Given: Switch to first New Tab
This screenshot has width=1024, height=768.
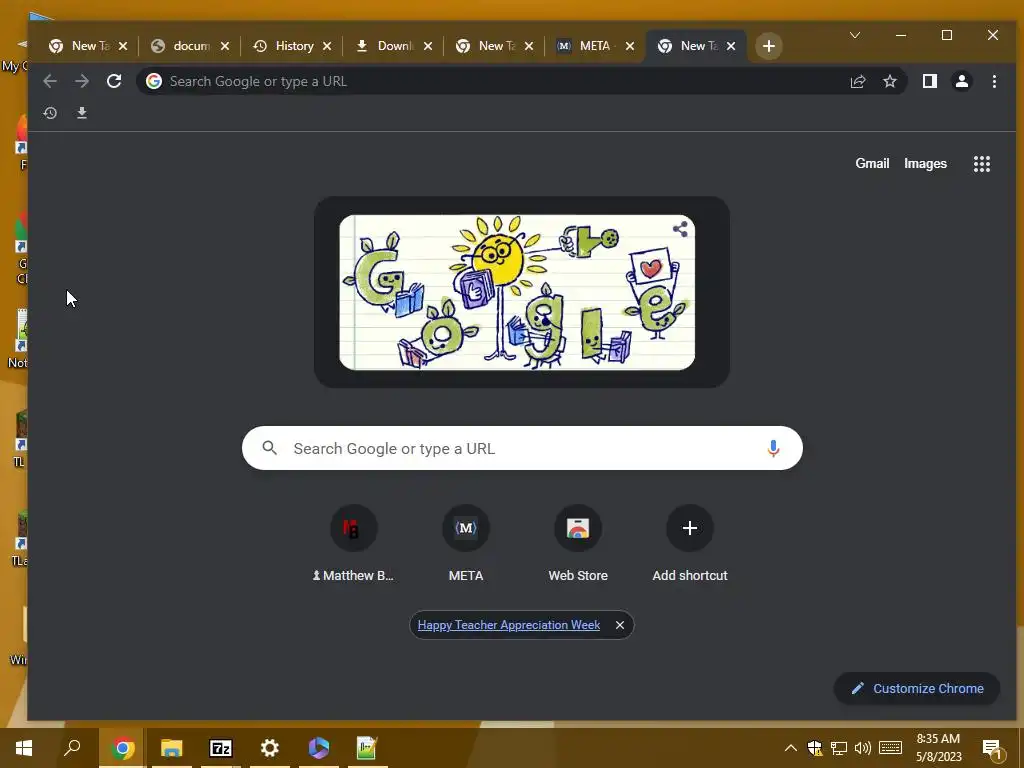Looking at the screenshot, I should [88, 46].
